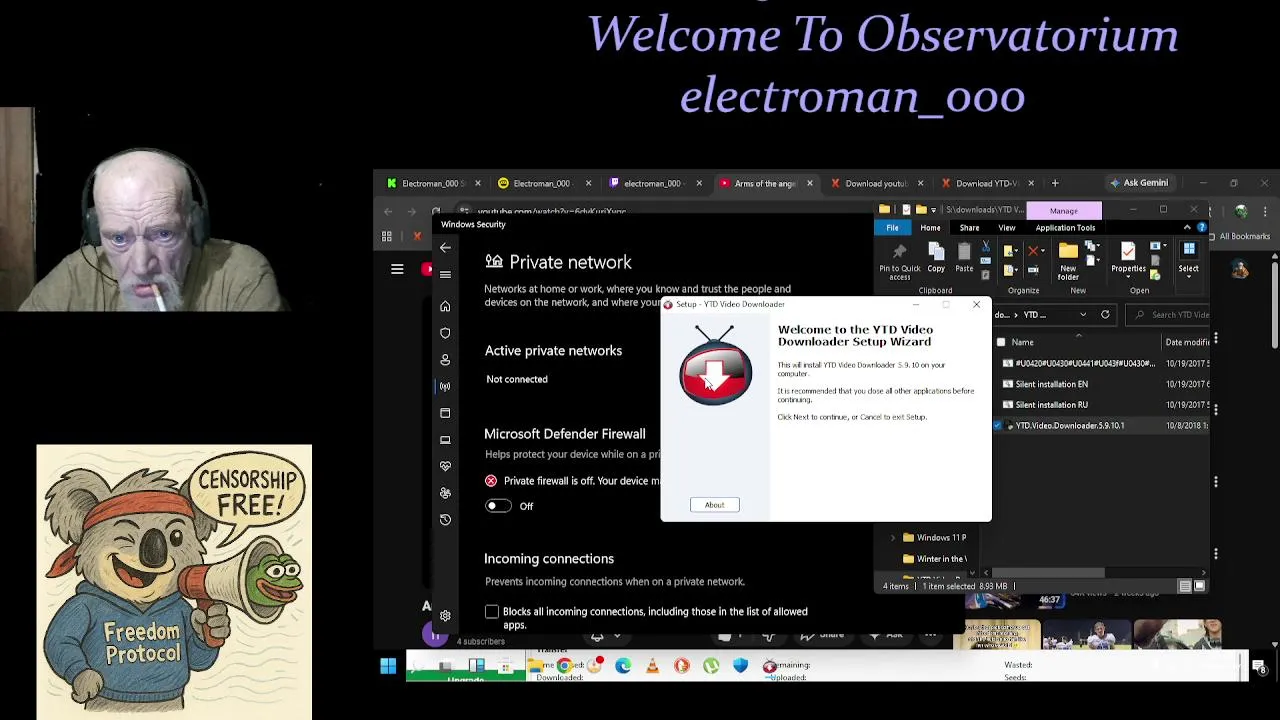Open Protection history sidebar icon
This screenshot has height=720, width=1280.
(x=445, y=520)
